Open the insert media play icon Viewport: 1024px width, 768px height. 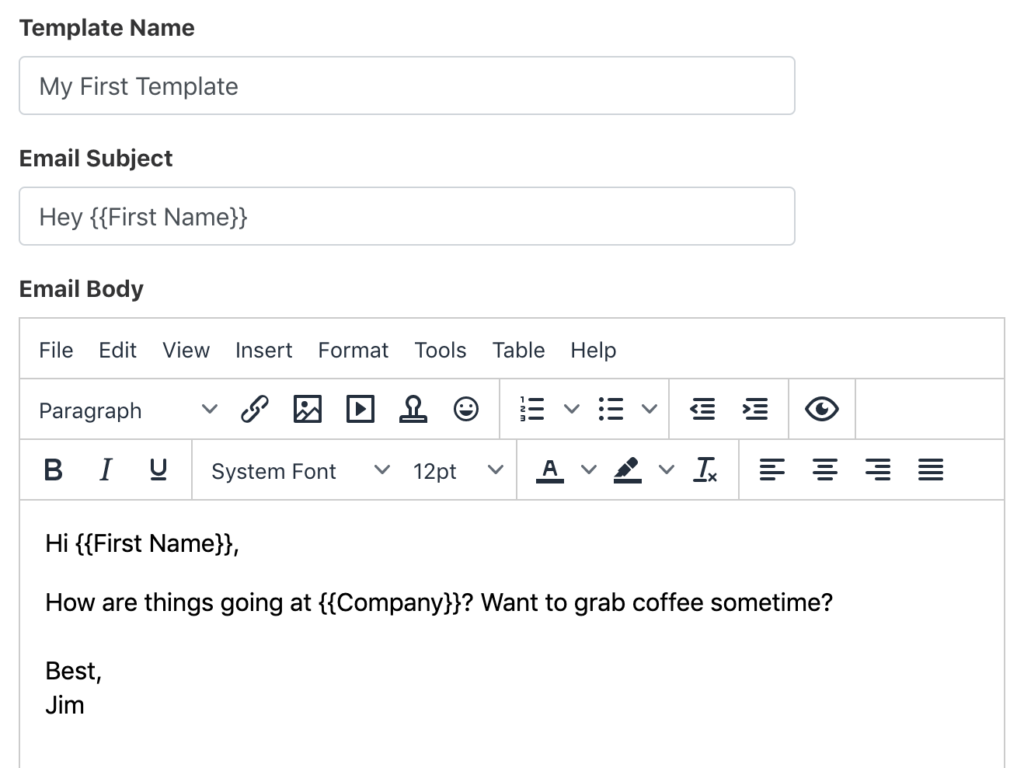click(360, 409)
